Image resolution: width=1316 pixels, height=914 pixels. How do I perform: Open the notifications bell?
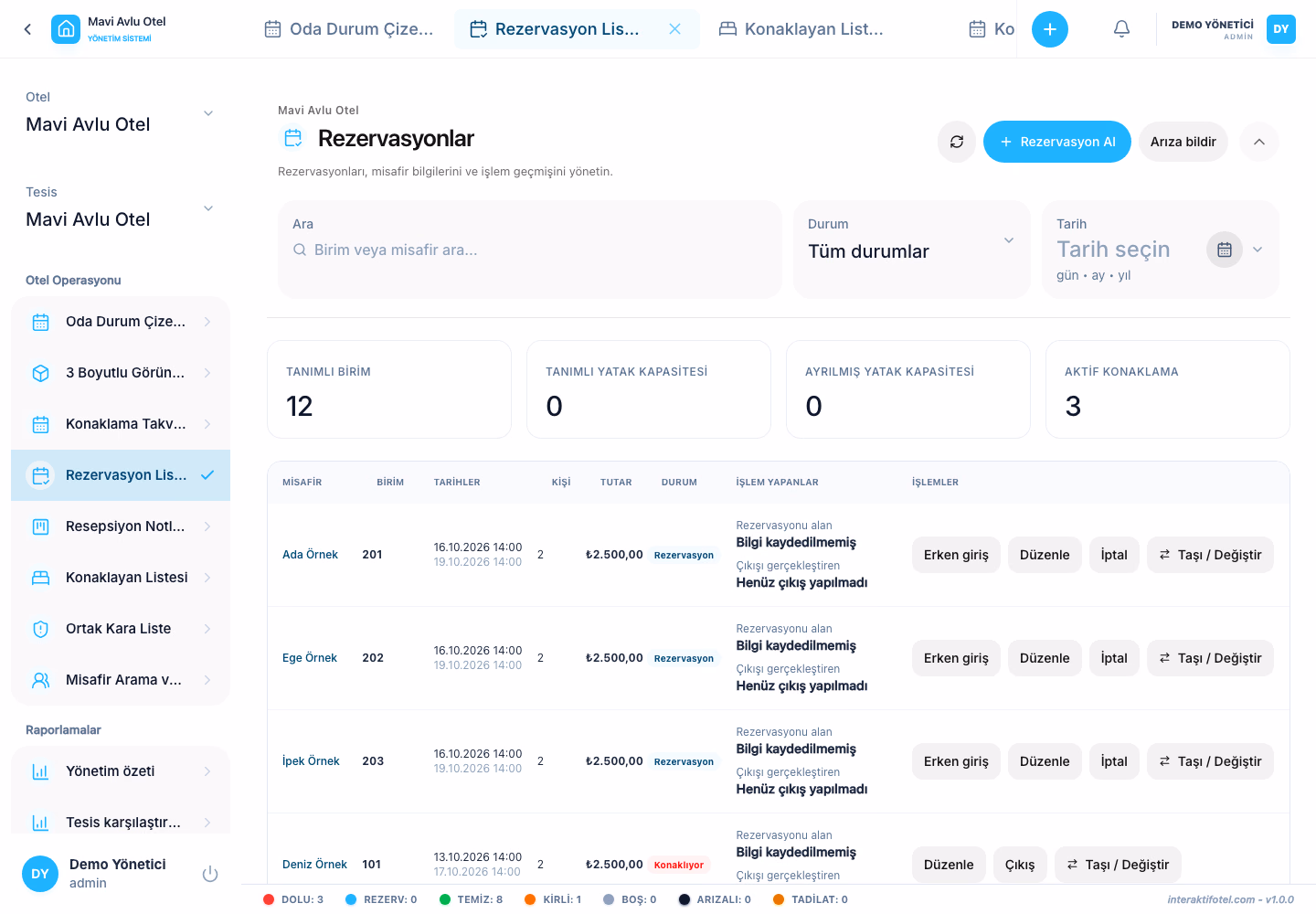tap(1121, 29)
